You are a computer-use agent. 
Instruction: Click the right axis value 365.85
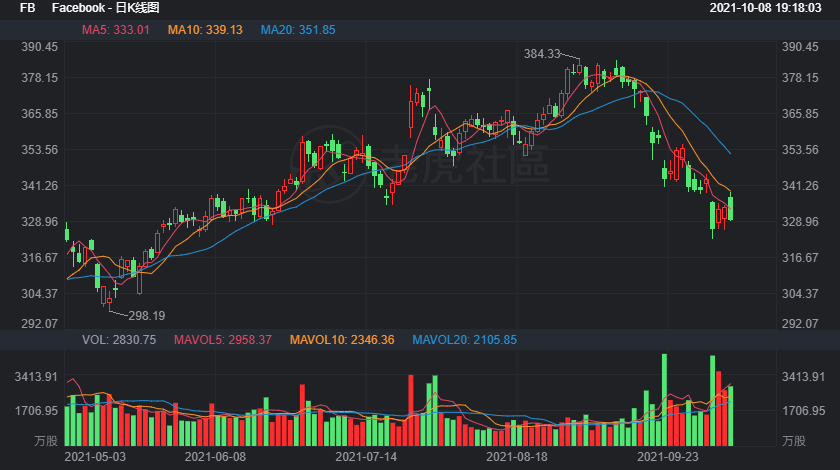click(x=800, y=114)
